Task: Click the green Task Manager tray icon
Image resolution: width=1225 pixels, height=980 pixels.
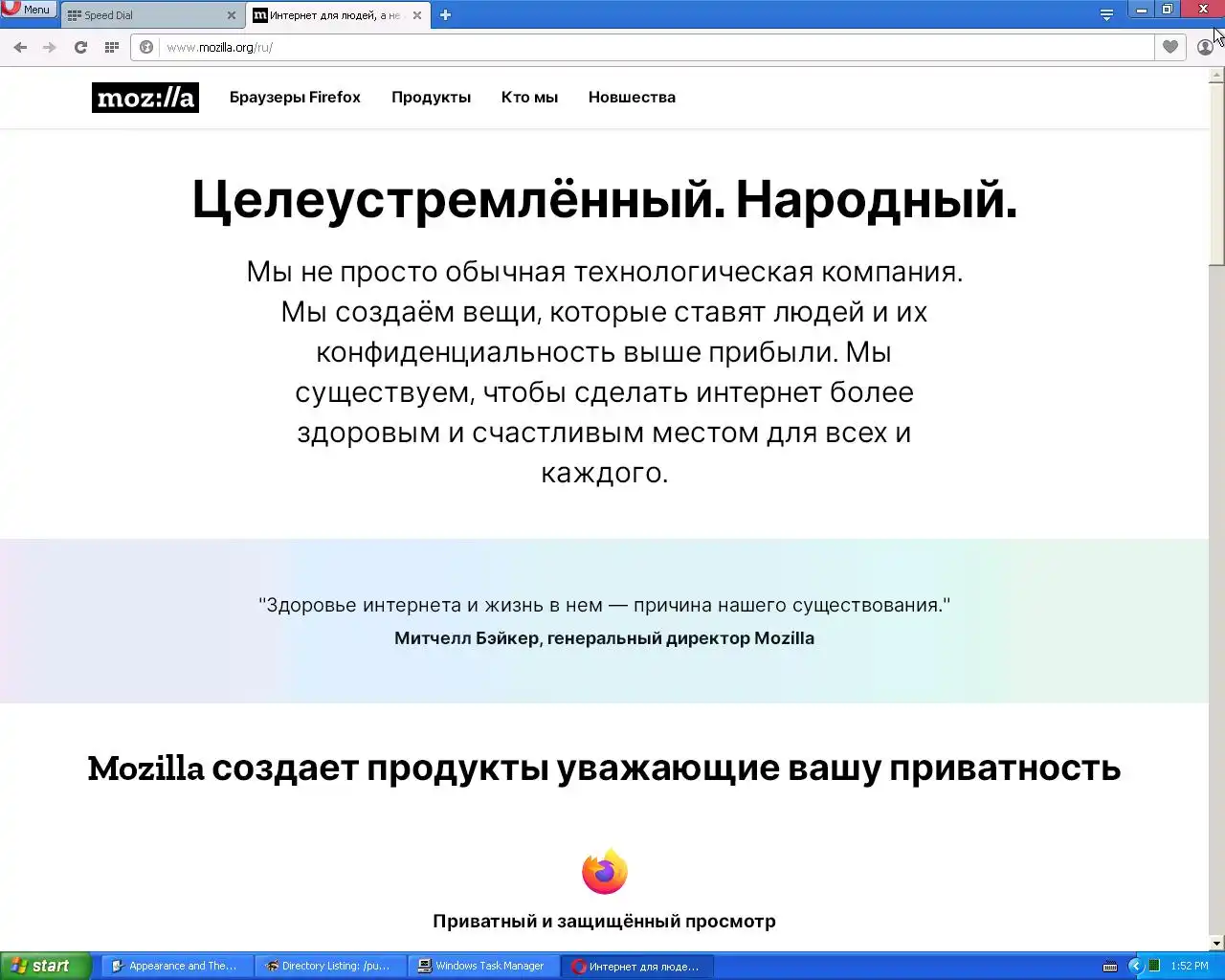Action: pyautogui.click(x=1154, y=967)
